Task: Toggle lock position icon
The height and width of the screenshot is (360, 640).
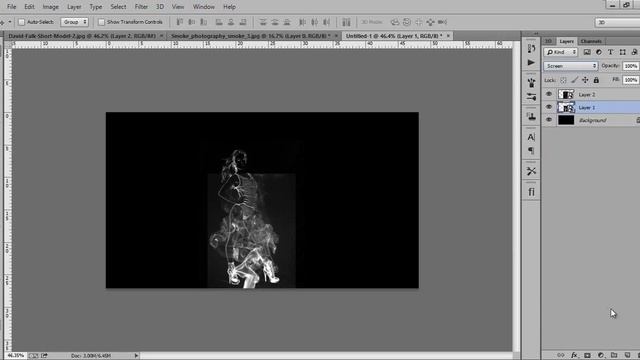Action: click(585, 80)
